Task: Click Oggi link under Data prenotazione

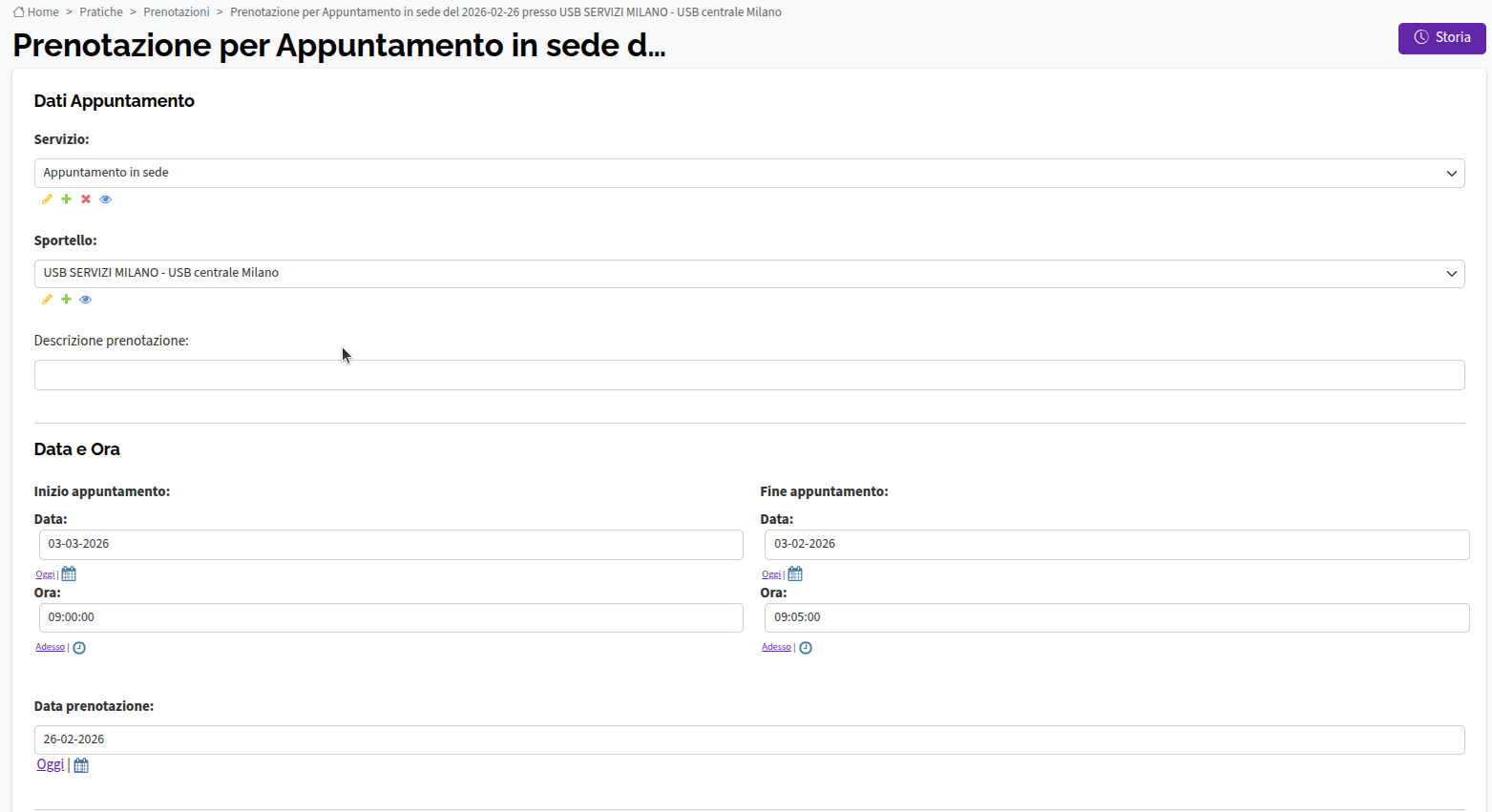Action: pyautogui.click(x=50, y=764)
